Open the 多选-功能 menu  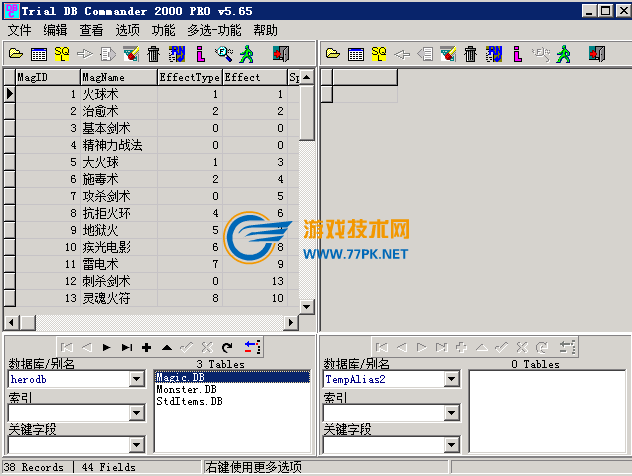point(214,30)
